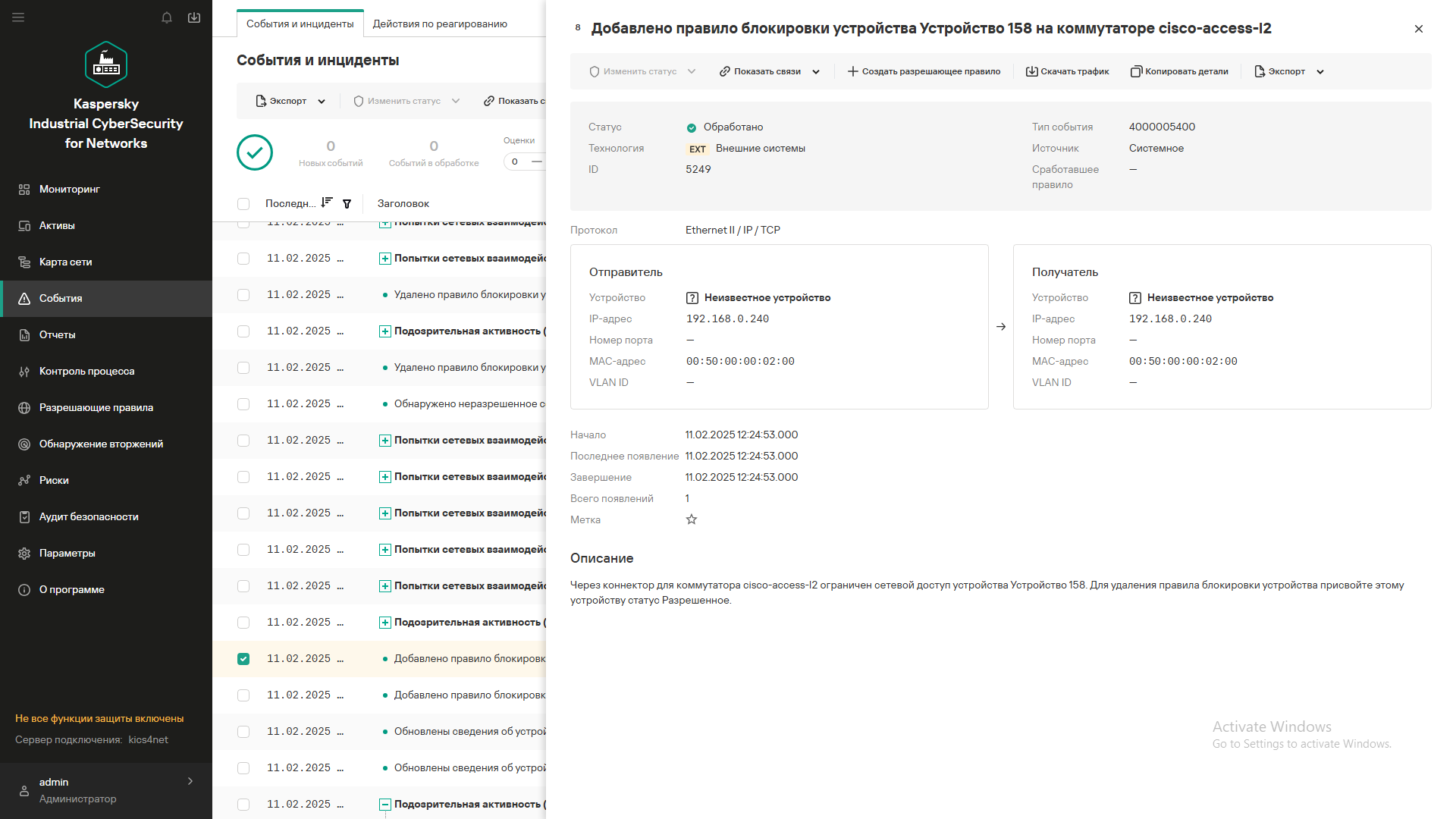Click the admin user avatar icon

click(x=24, y=791)
